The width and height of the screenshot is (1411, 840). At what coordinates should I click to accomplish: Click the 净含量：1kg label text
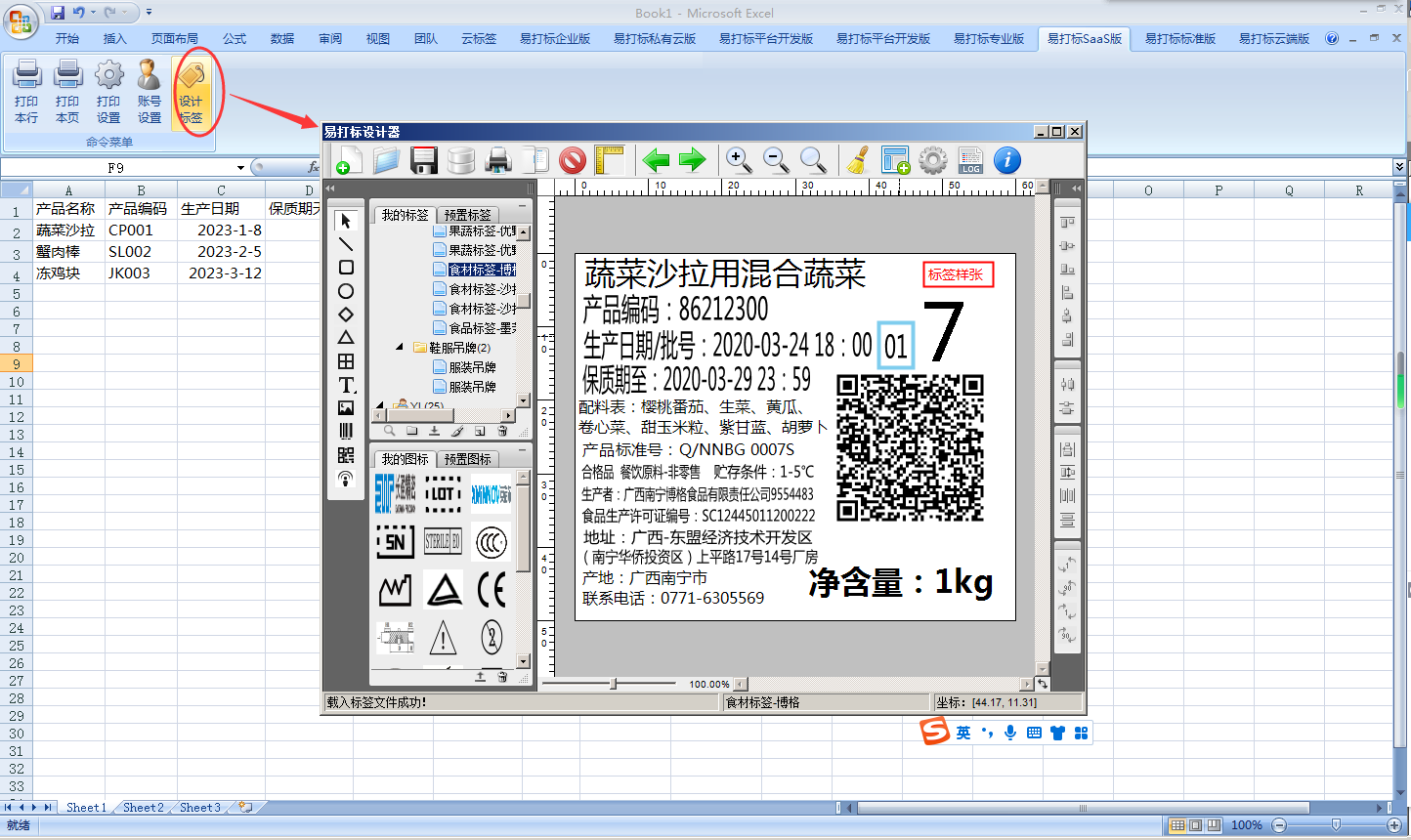[x=901, y=582]
